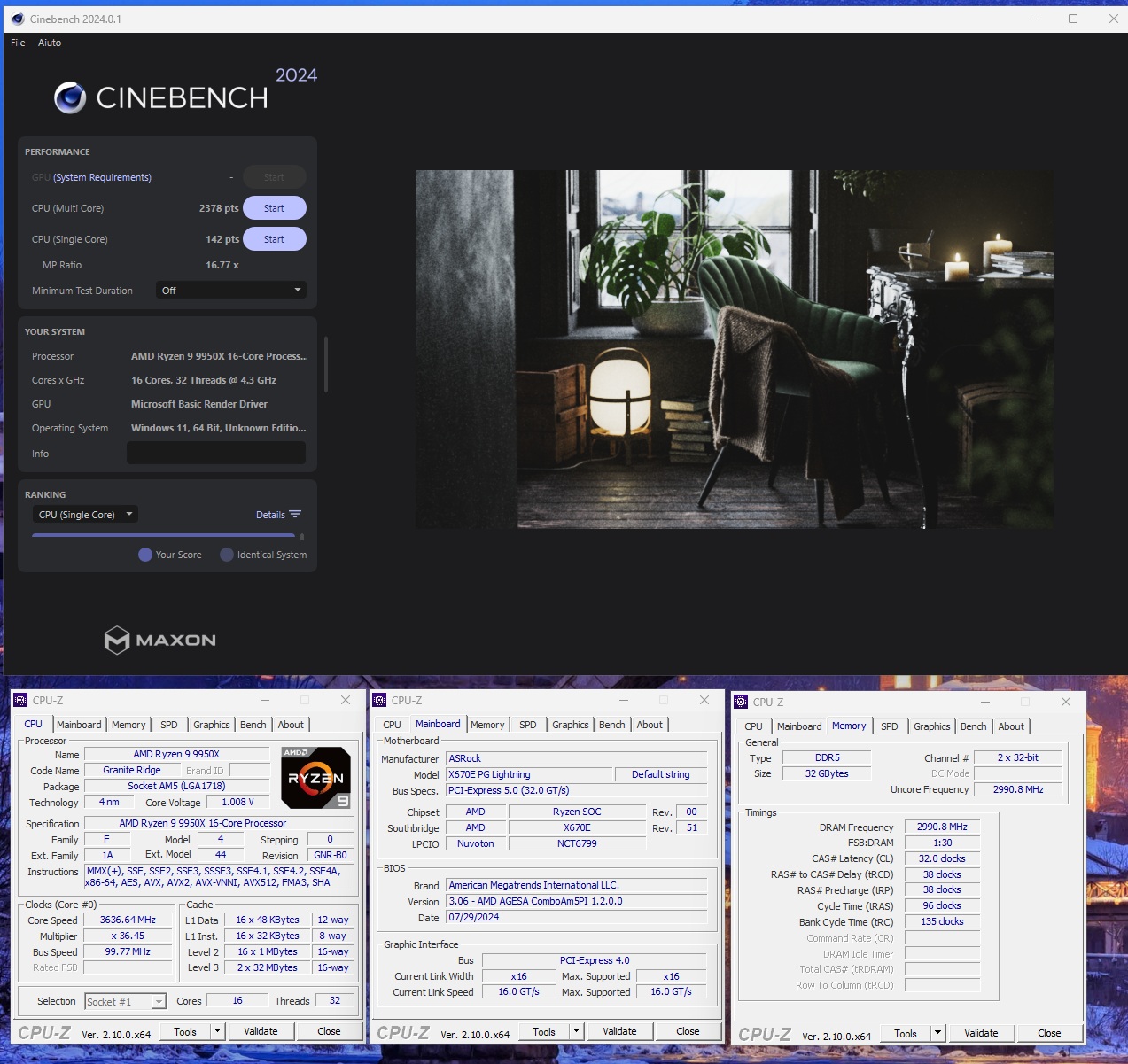
Task: Open the Socket #1 selection dropdown
Action: point(125,1001)
